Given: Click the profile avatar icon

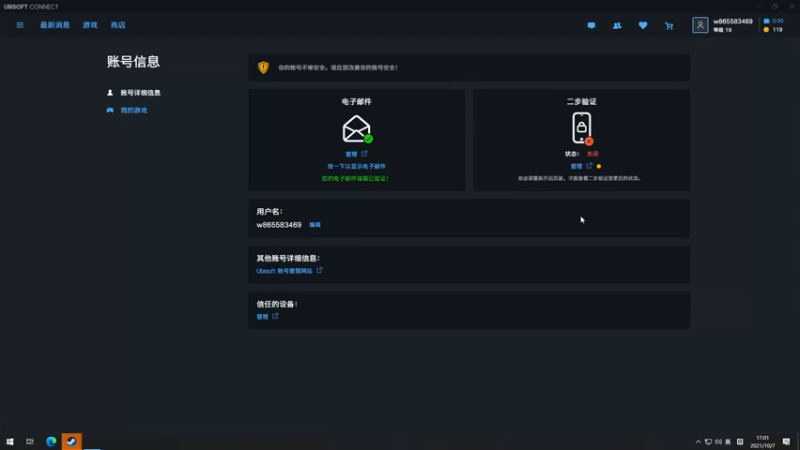Looking at the screenshot, I should (700, 25).
